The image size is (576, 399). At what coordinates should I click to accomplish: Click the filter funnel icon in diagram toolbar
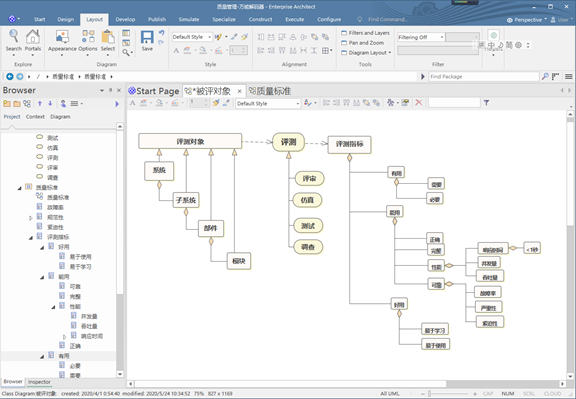(486, 103)
